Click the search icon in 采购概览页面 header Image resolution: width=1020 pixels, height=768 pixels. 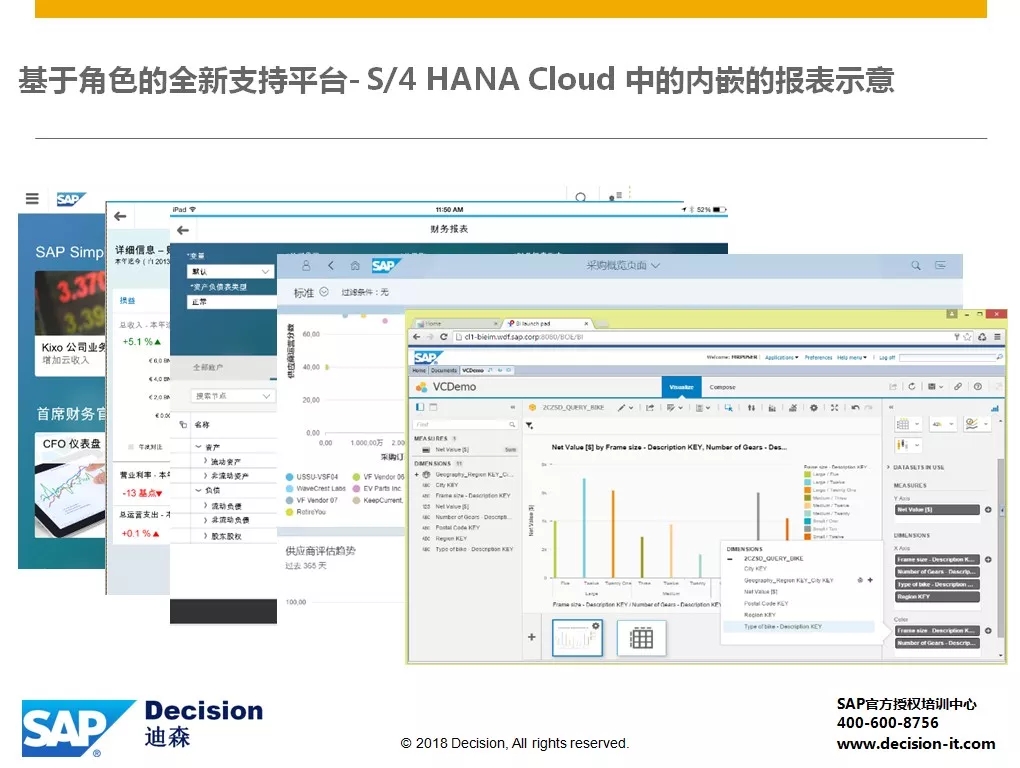point(916,265)
